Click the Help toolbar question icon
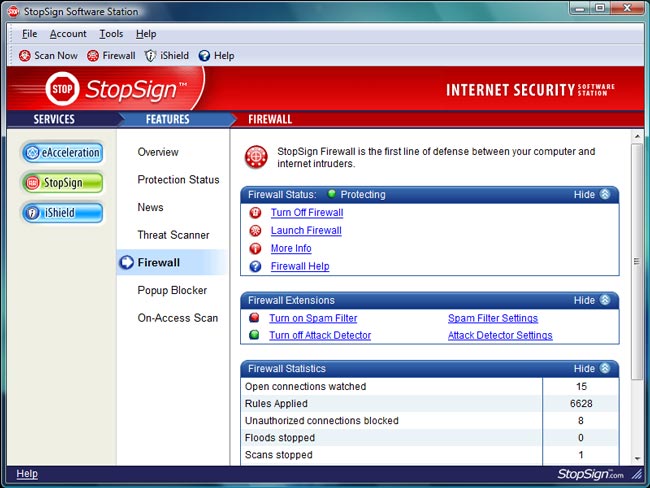 [x=204, y=56]
